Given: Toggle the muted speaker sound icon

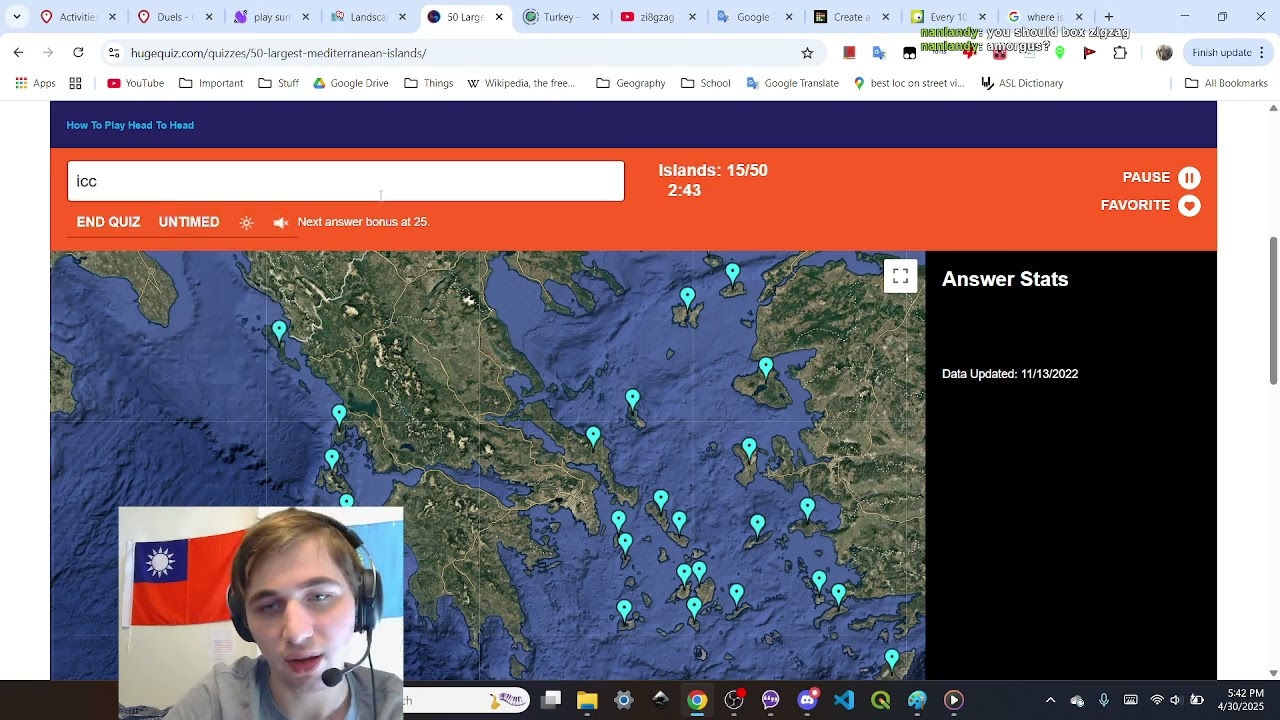Looking at the screenshot, I should [281, 223].
